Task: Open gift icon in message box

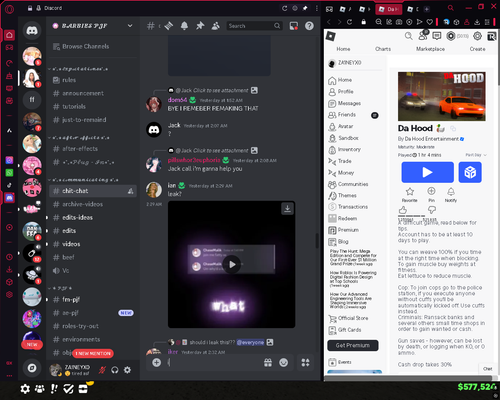Action: coord(268,362)
